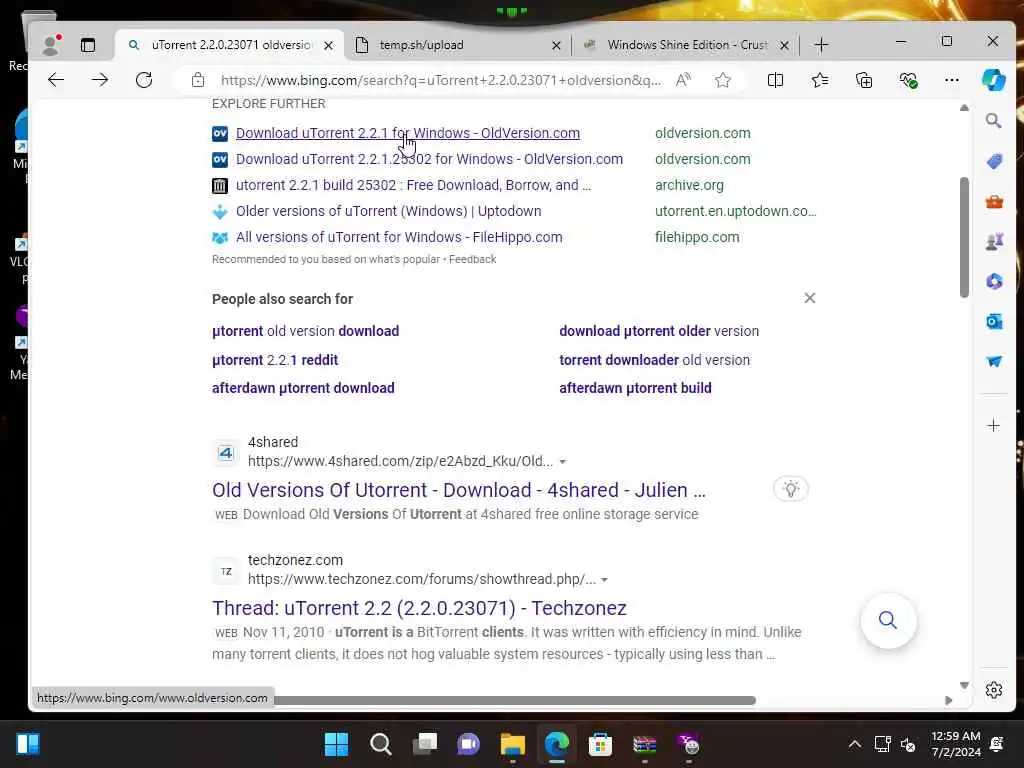Search µtorrent old version download
The width and height of the screenshot is (1024, 768).
coord(305,331)
